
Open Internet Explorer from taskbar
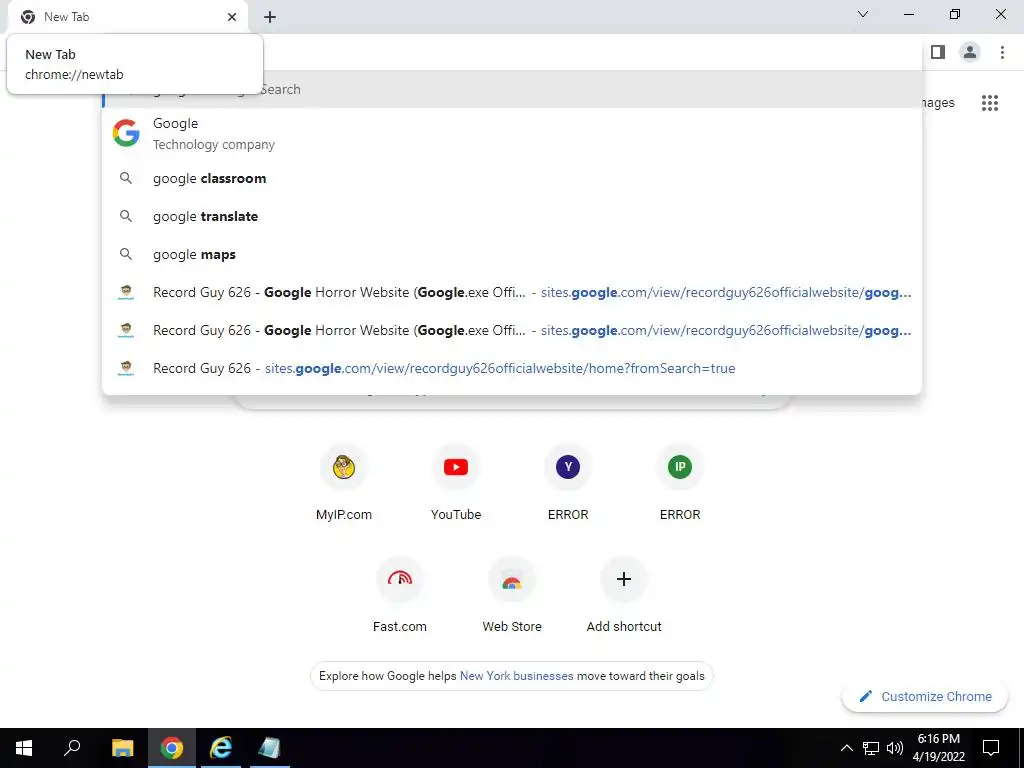[221, 748]
